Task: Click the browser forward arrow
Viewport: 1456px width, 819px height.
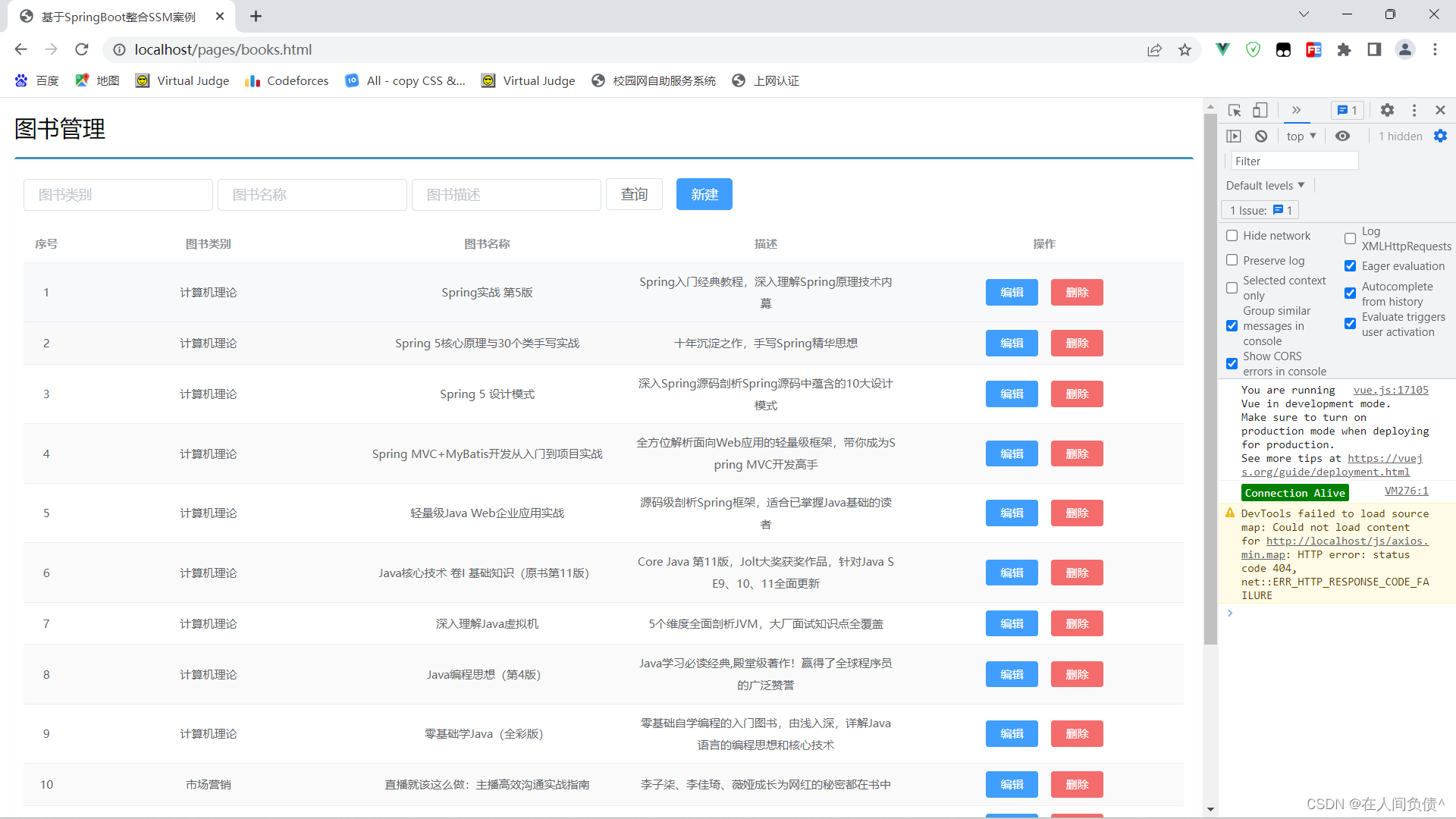Action: click(x=51, y=49)
